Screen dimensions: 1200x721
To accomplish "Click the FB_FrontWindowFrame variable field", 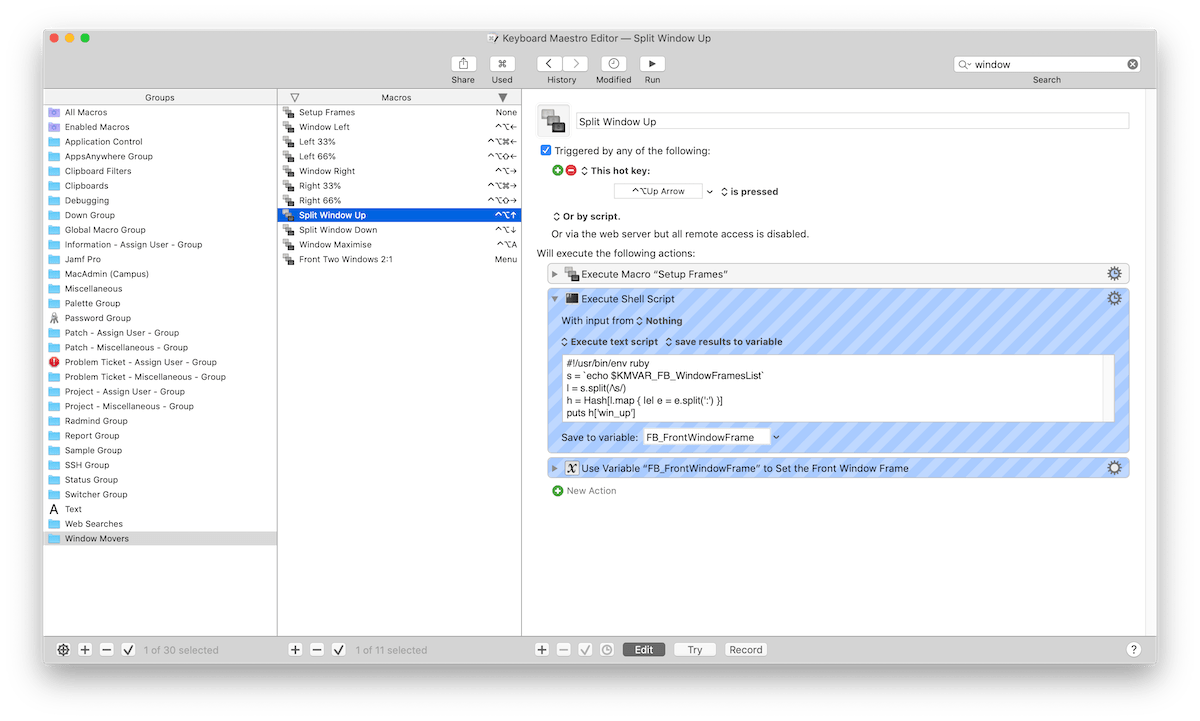I will (706, 437).
